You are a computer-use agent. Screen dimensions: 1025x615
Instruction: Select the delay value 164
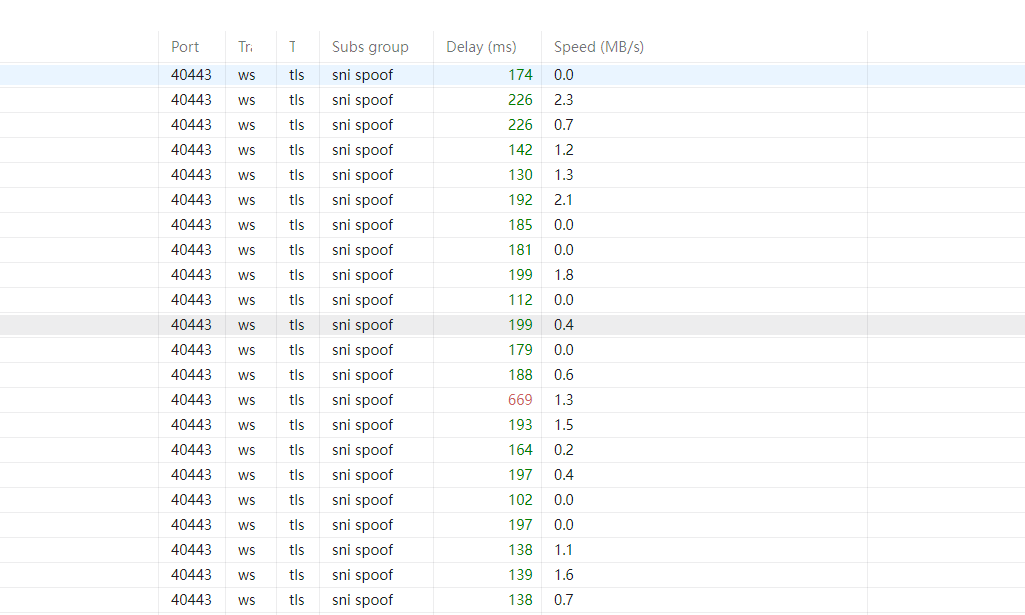[520, 450]
